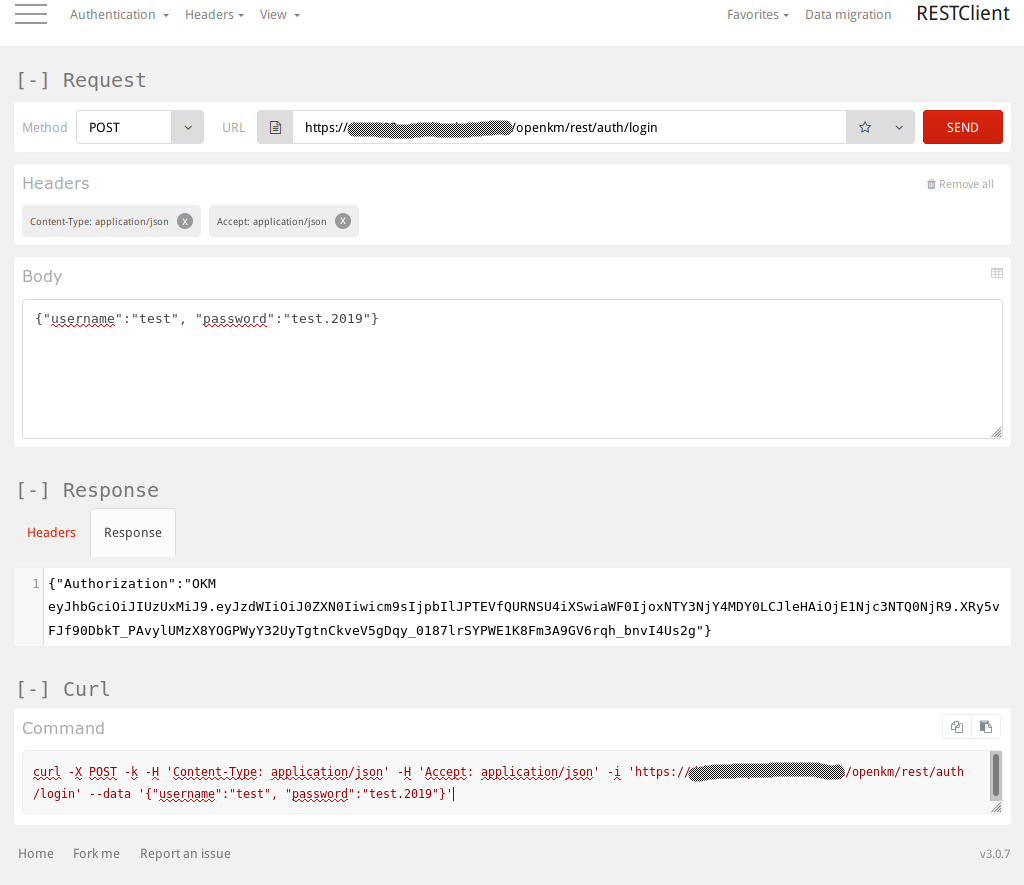Open the hamburger sidebar menu

[31, 14]
